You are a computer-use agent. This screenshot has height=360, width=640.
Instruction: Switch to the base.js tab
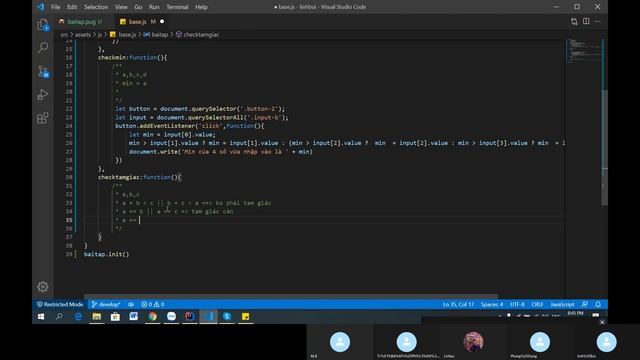point(138,21)
